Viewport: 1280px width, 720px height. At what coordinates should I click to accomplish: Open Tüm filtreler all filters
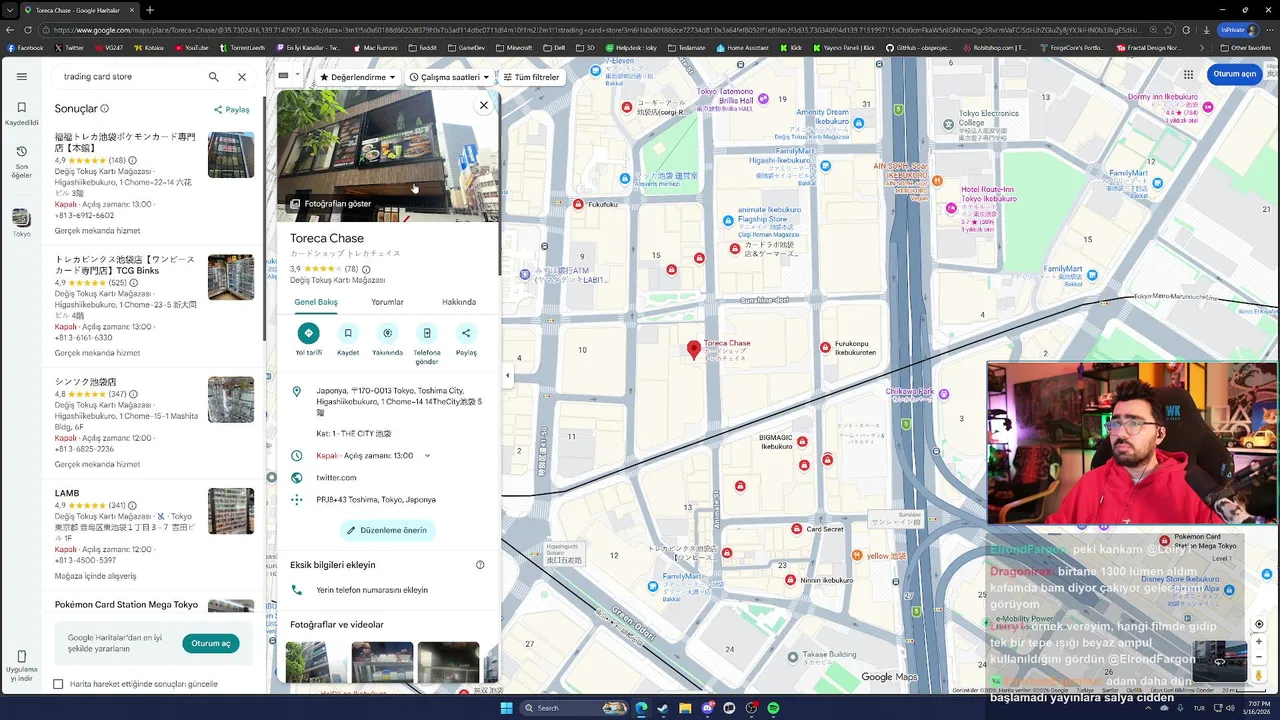(531, 77)
